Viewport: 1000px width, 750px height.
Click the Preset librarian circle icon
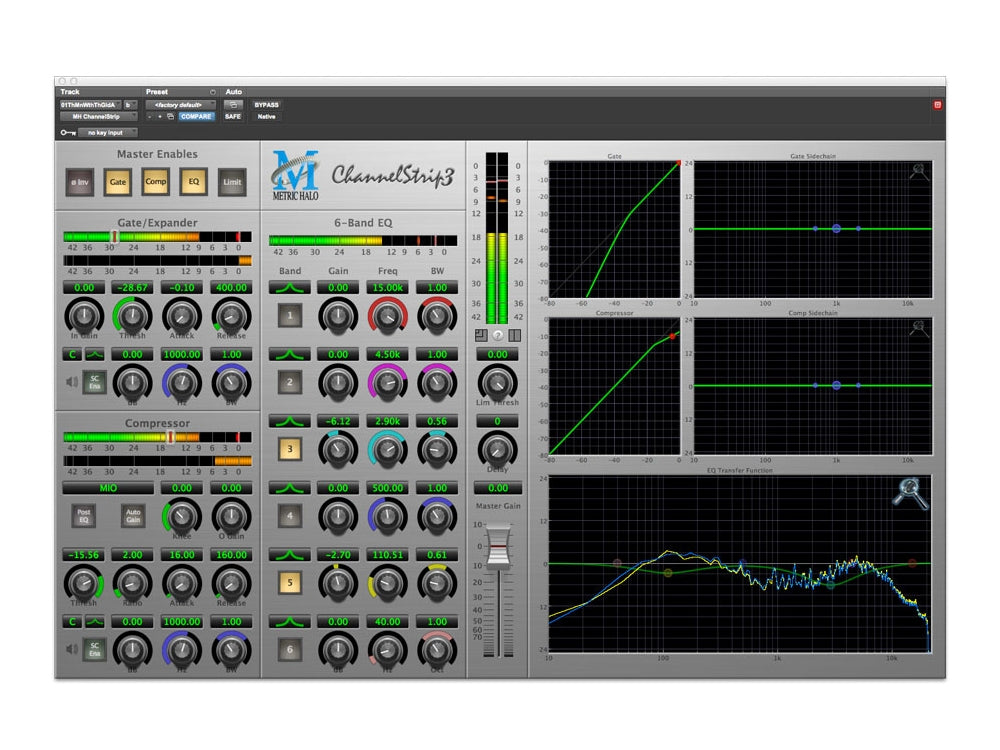(212, 92)
